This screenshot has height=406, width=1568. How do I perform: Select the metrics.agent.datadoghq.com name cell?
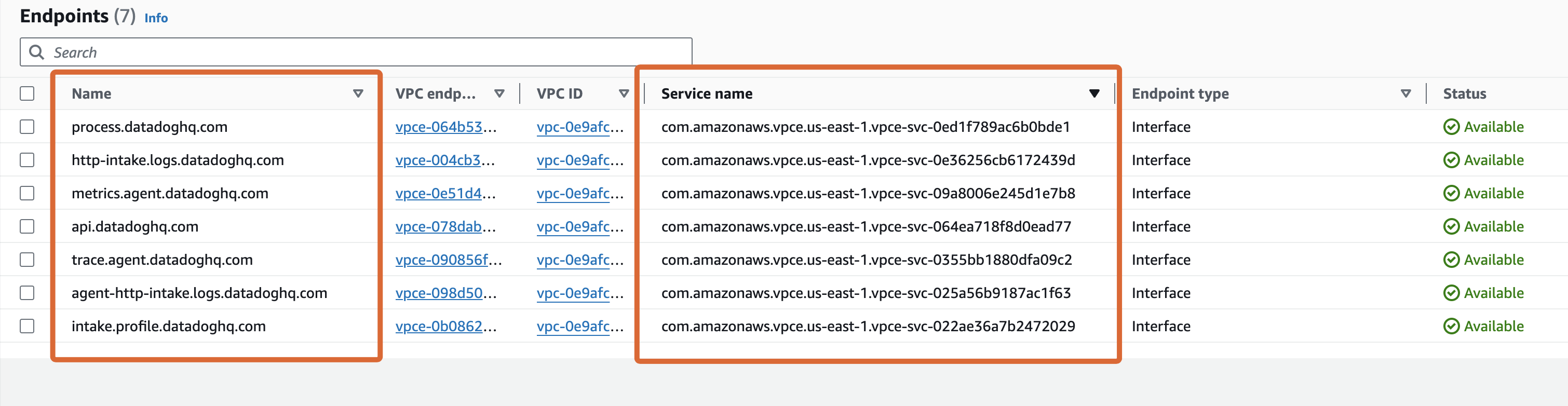(x=170, y=193)
